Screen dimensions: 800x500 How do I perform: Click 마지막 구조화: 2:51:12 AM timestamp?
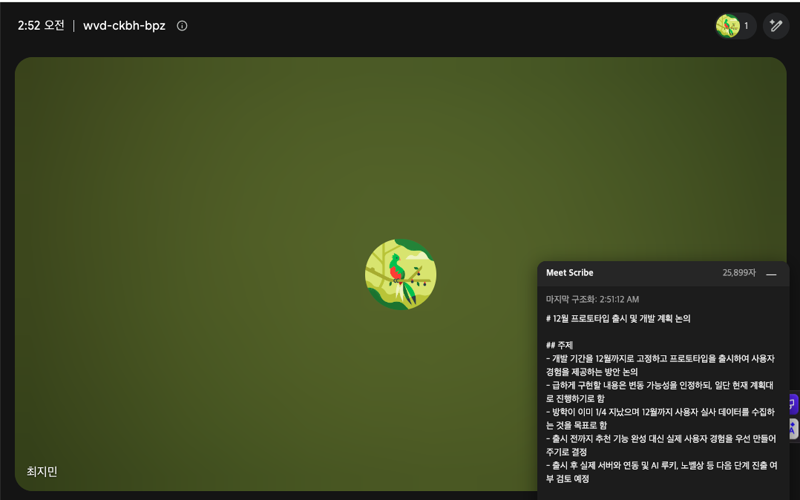[592, 299]
